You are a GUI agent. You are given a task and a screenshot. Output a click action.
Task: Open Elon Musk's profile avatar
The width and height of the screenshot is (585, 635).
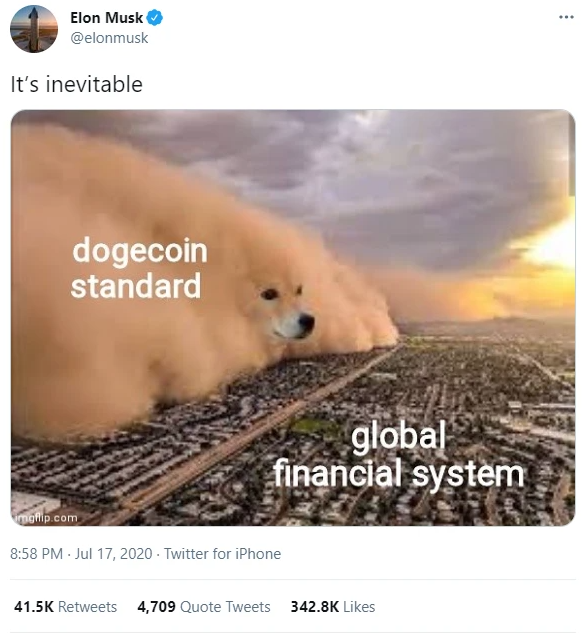tap(34, 29)
